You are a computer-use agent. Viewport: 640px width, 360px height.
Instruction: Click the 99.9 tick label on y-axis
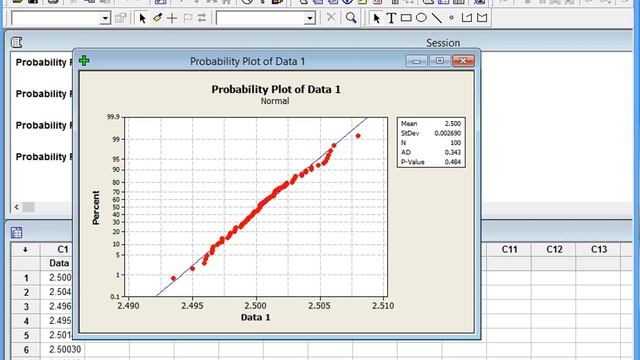(113, 117)
